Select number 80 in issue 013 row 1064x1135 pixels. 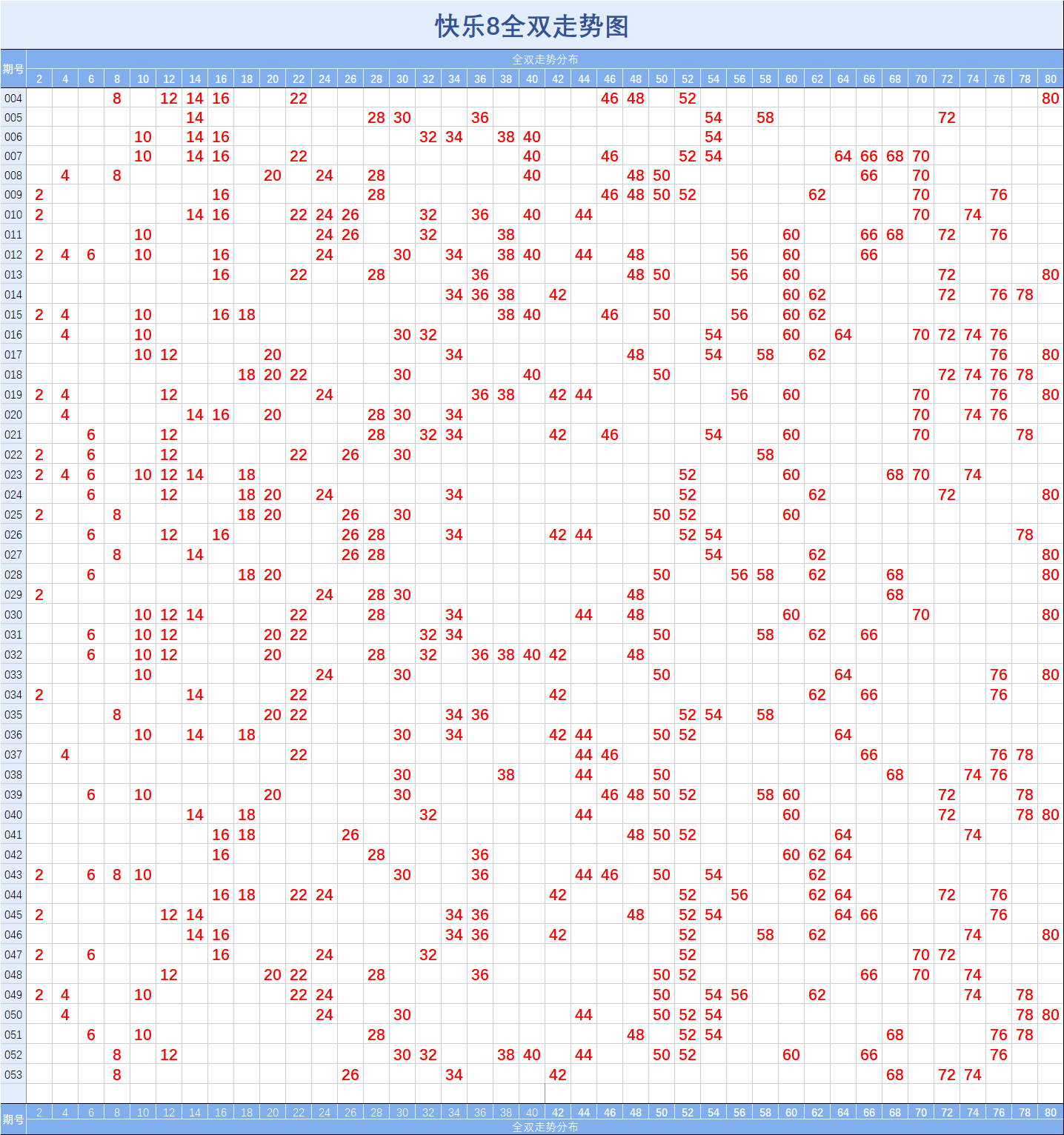coord(1051,274)
